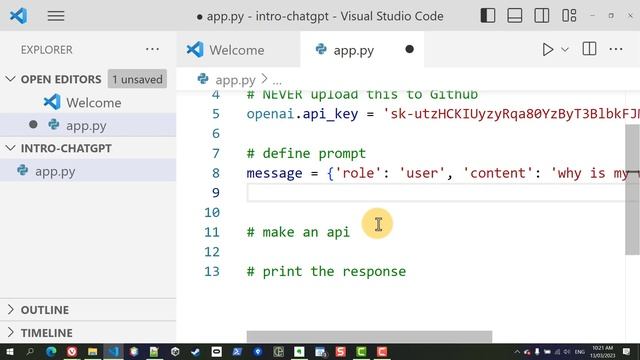Show hidden system tray icons chevron
The image size is (640, 360).
[x=517, y=351]
